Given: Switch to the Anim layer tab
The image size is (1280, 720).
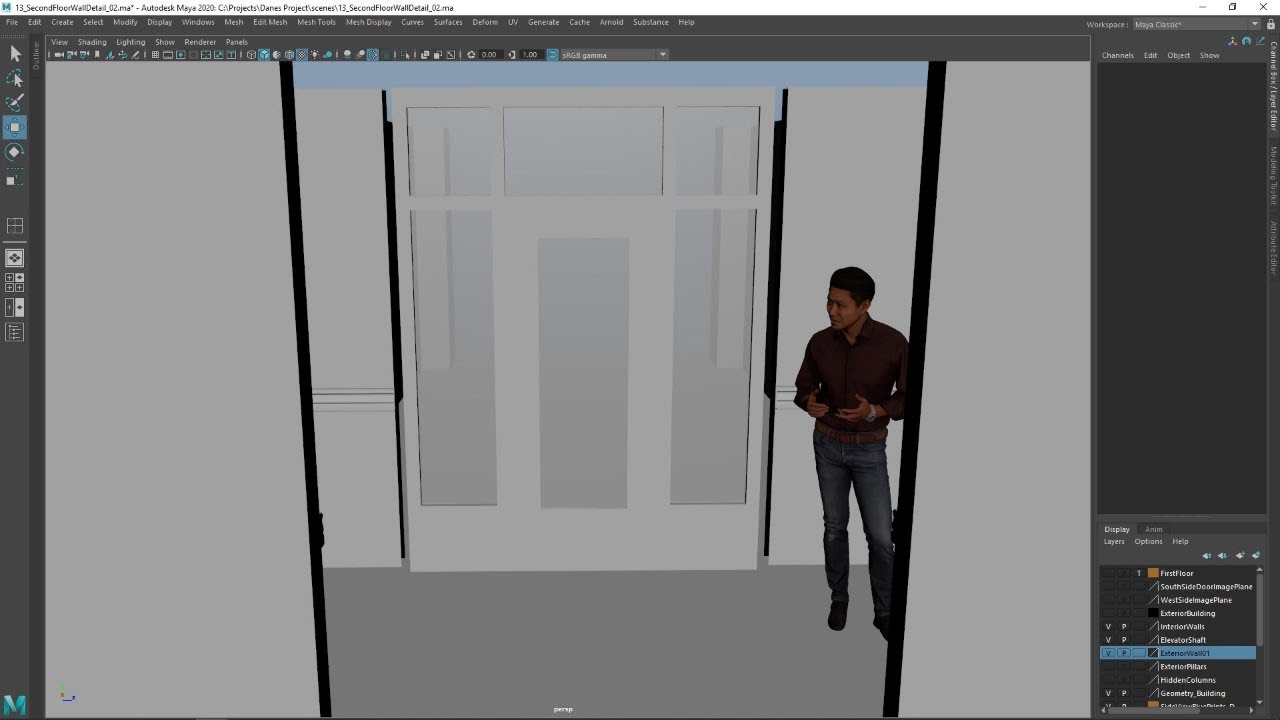Looking at the screenshot, I should (1153, 529).
